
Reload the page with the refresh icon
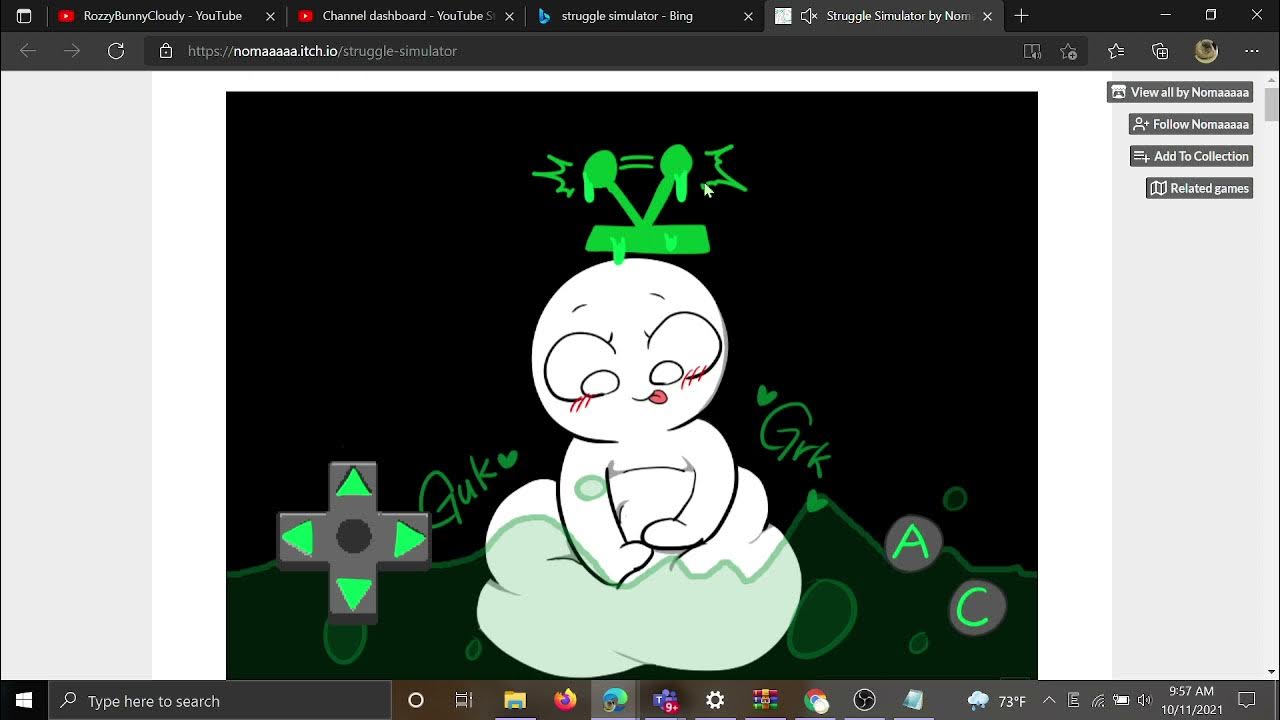point(116,51)
